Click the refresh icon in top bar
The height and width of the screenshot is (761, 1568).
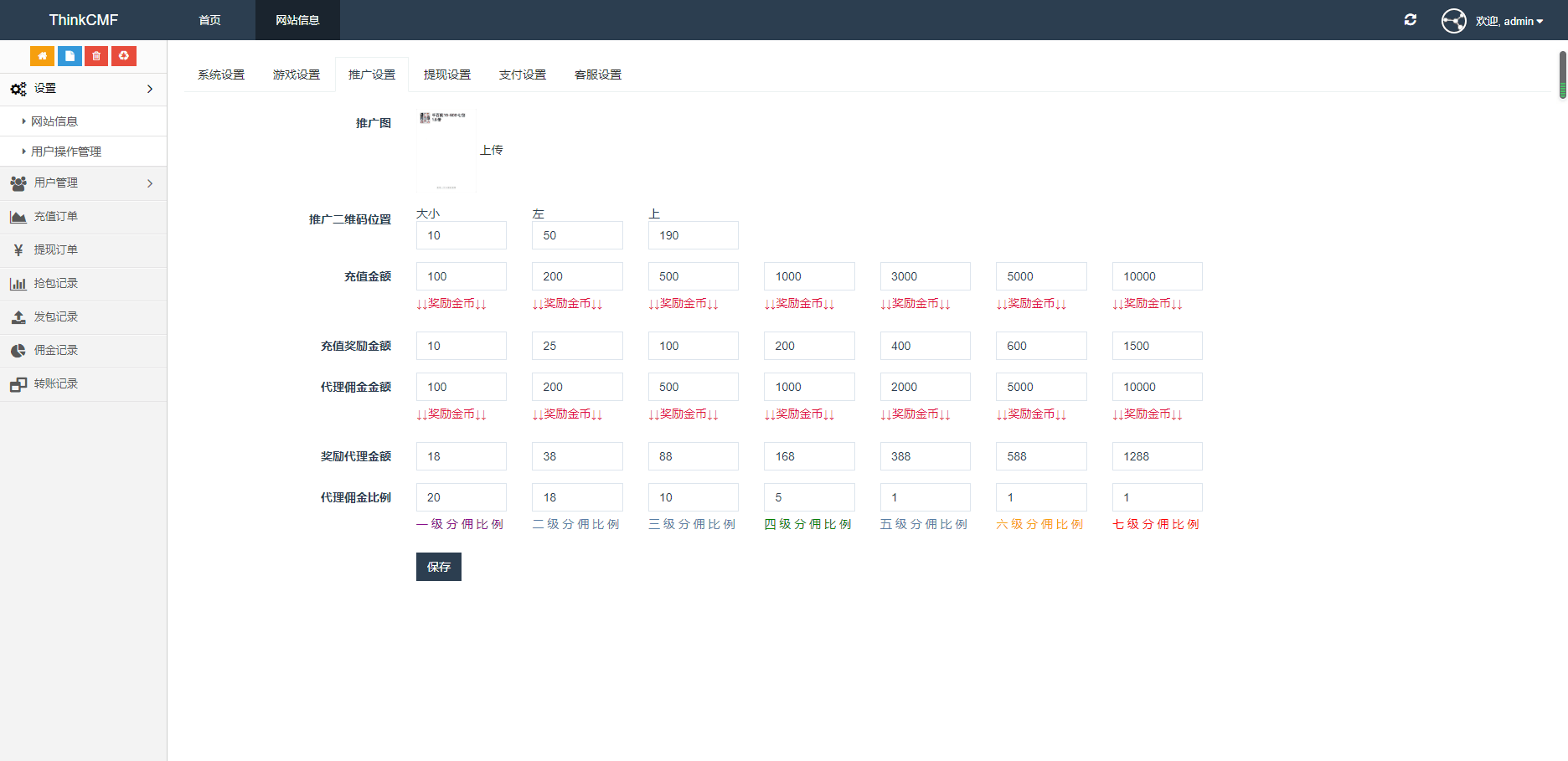(1411, 20)
